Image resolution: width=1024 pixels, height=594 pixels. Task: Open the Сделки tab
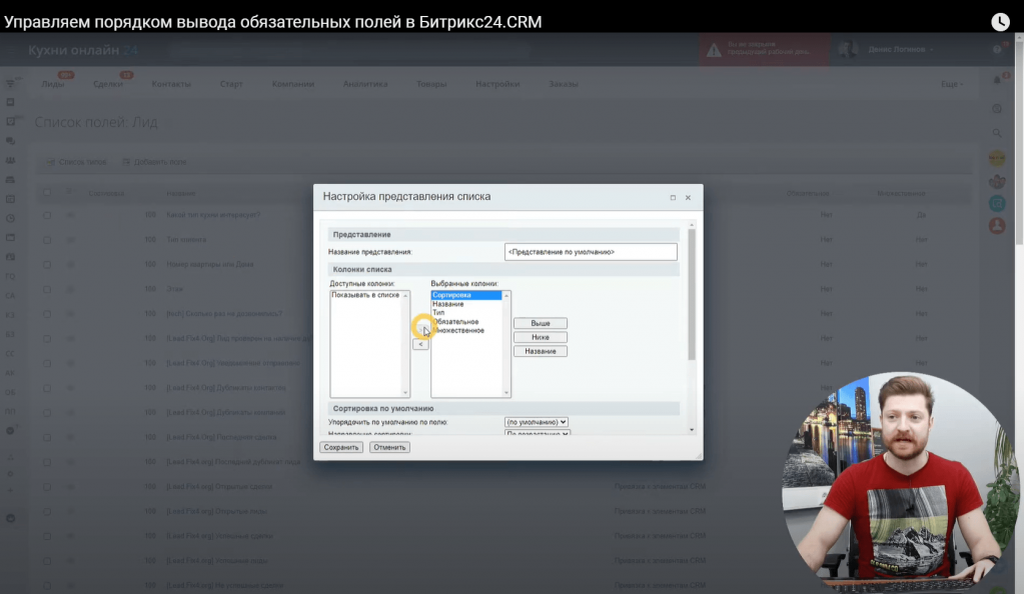tap(108, 84)
